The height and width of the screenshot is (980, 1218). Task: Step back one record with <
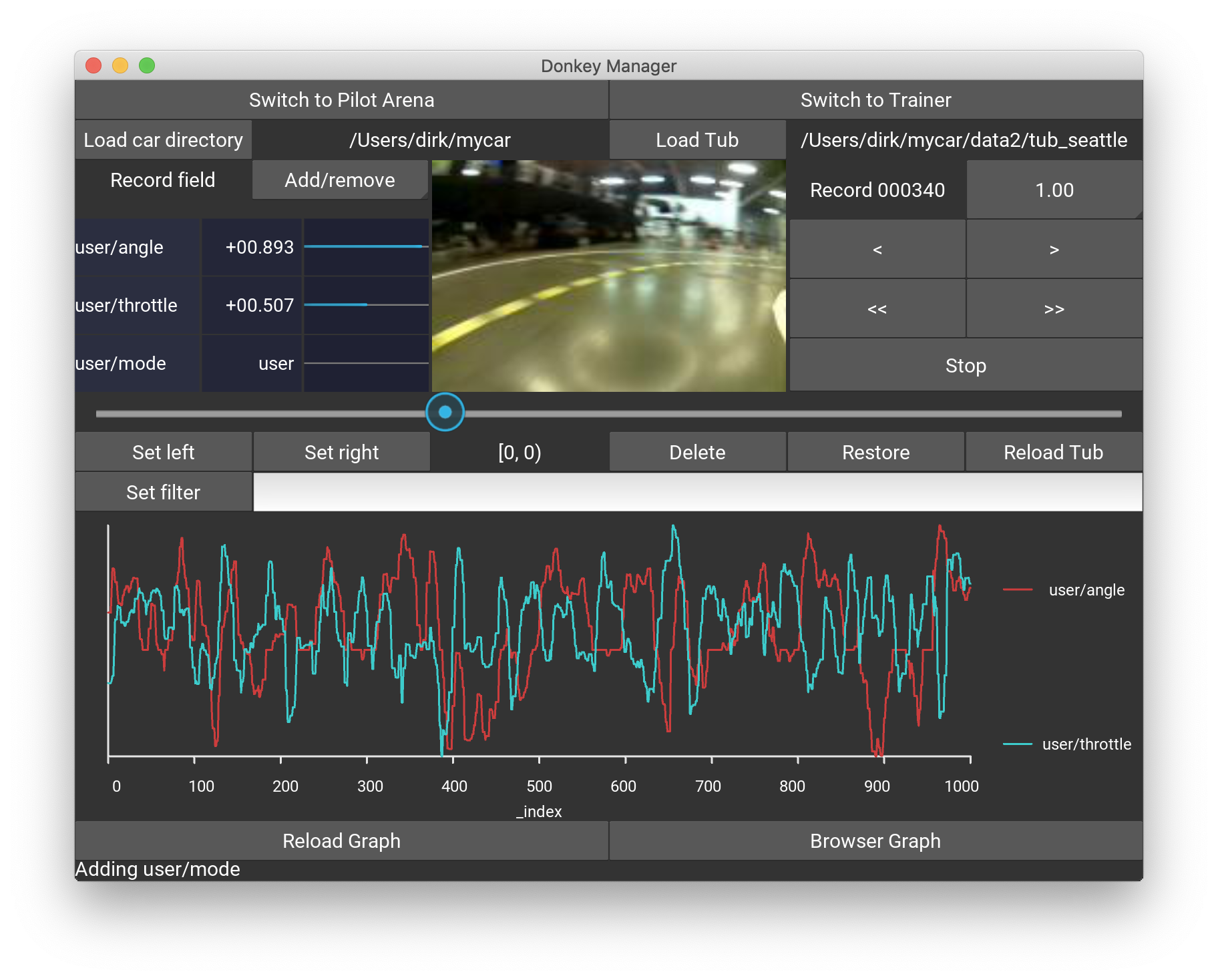(x=877, y=249)
